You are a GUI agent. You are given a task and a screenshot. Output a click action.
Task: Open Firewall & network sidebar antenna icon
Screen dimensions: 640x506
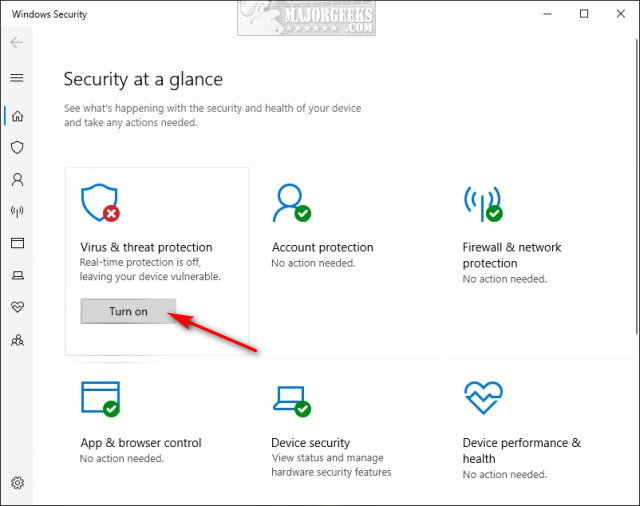pos(17,211)
